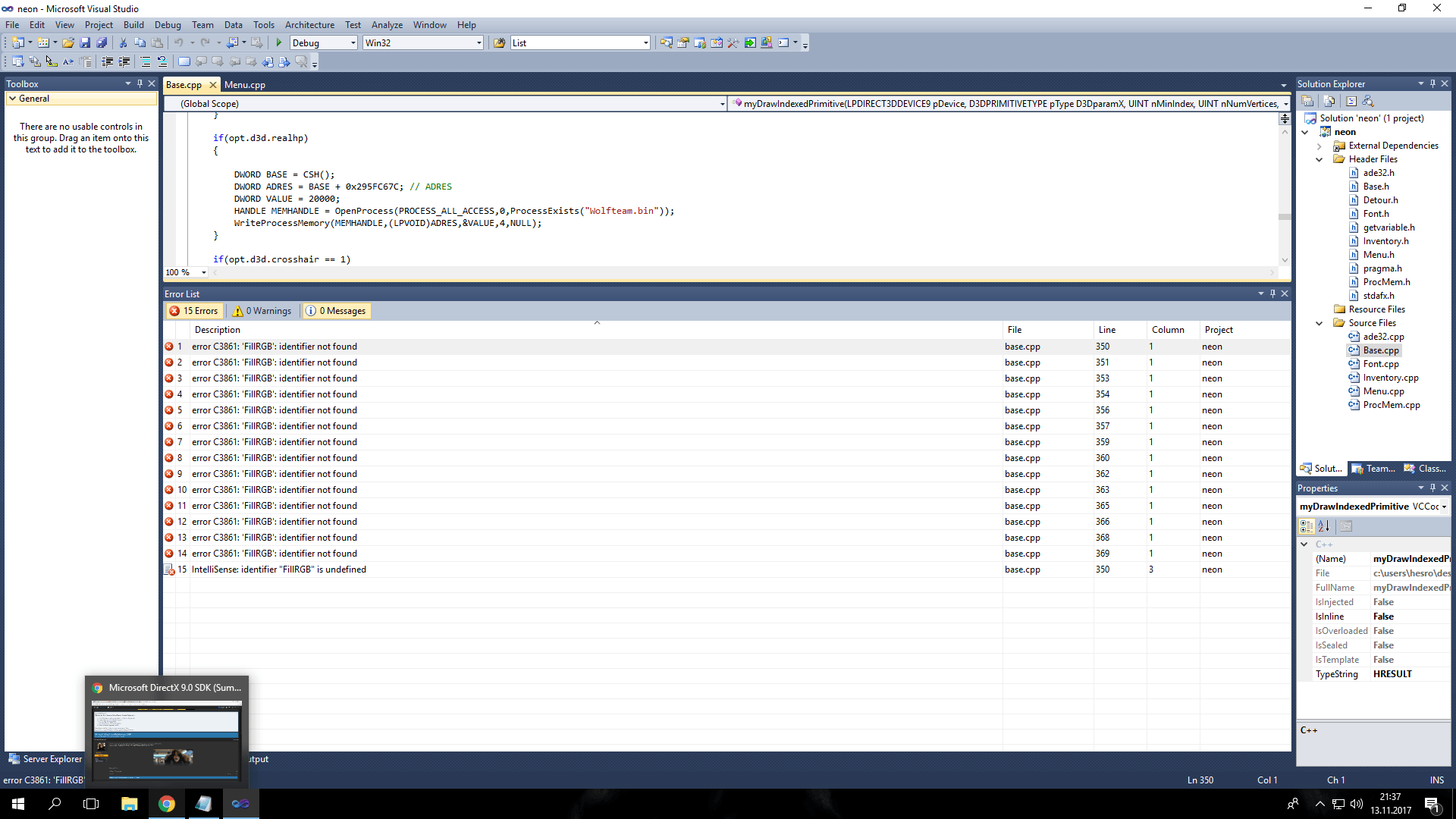Toggle the 0 Messages filter

336,311
